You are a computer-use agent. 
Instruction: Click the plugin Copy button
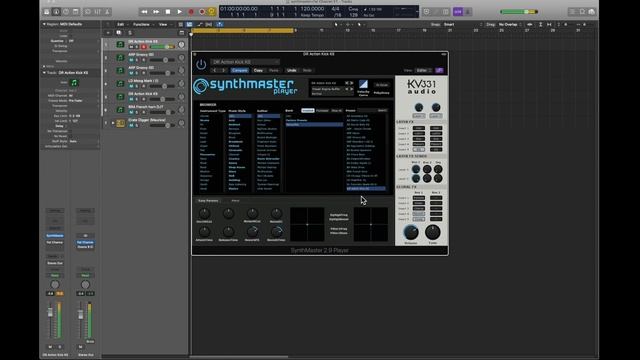pyautogui.click(x=258, y=70)
